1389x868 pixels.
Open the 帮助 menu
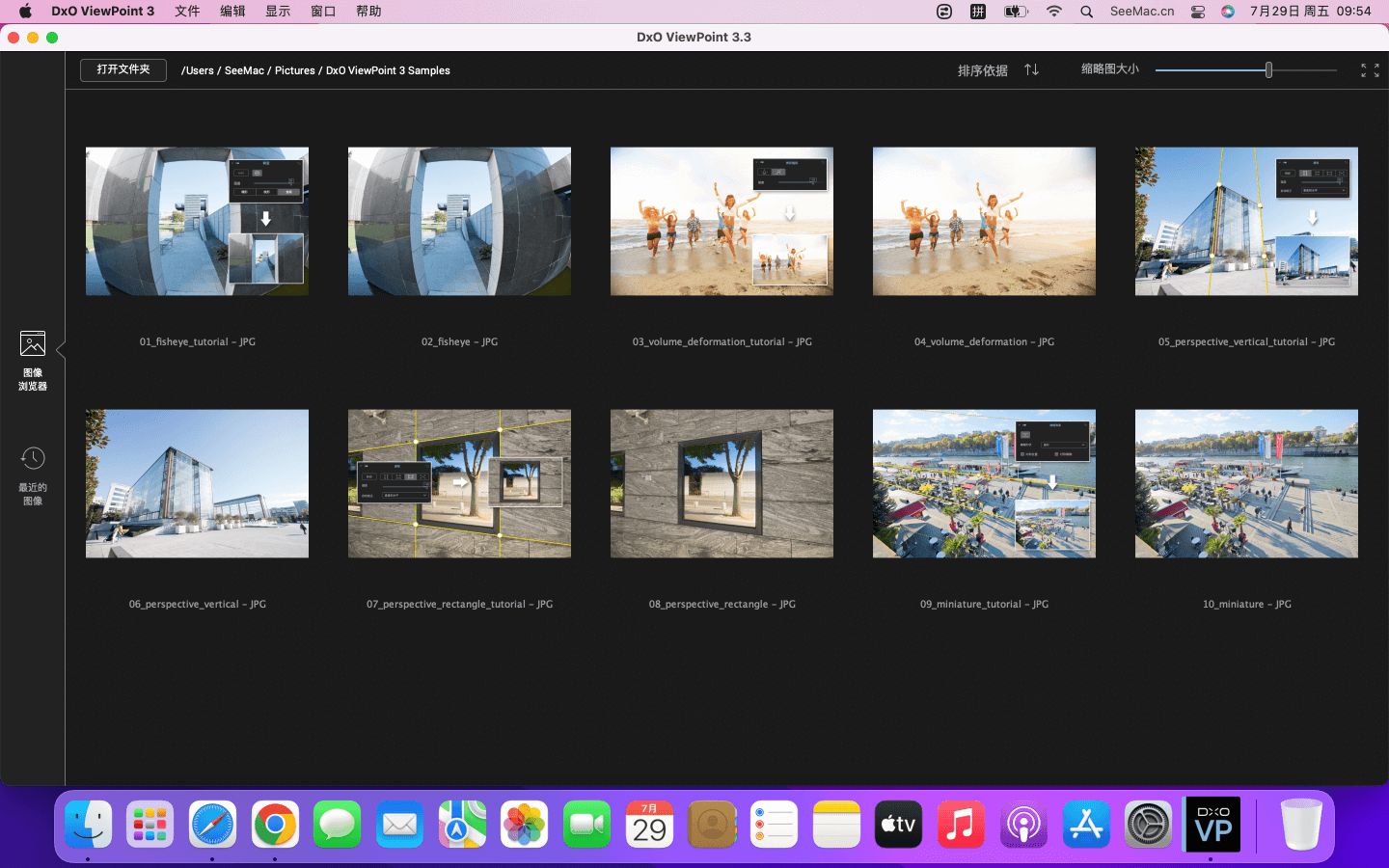[368, 12]
